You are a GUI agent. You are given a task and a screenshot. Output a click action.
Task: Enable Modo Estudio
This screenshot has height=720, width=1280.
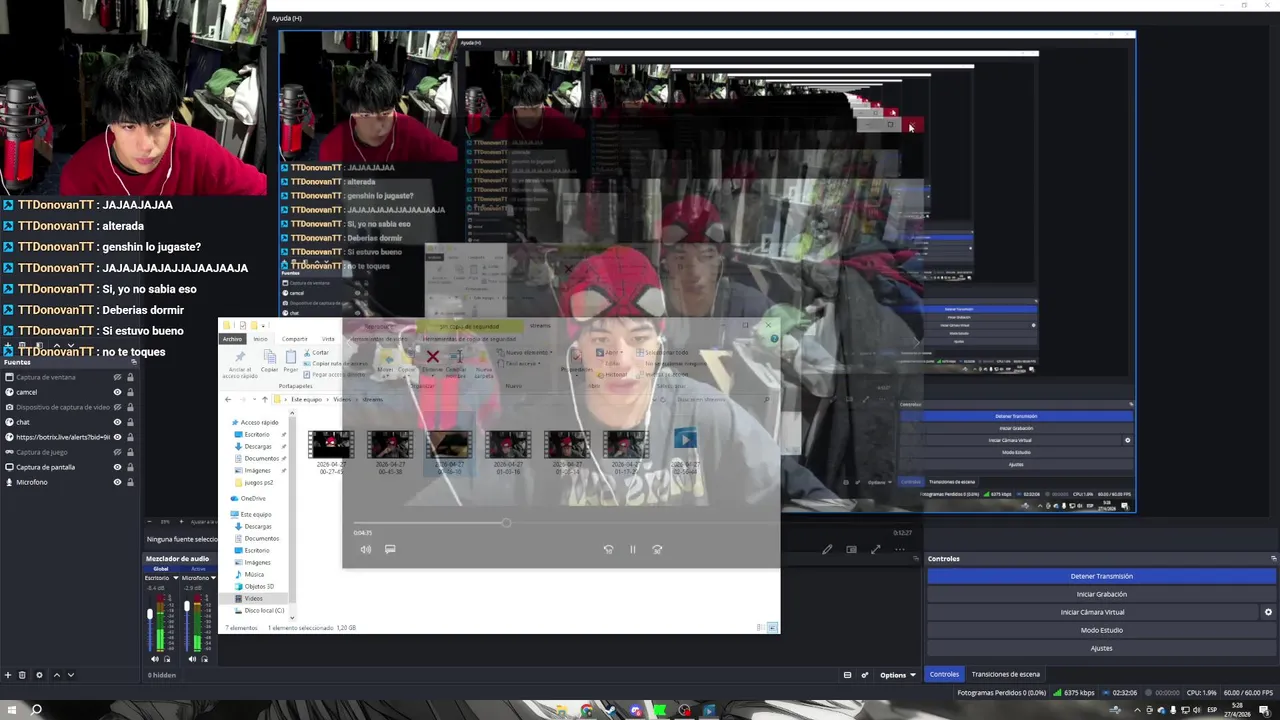point(1101,630)
